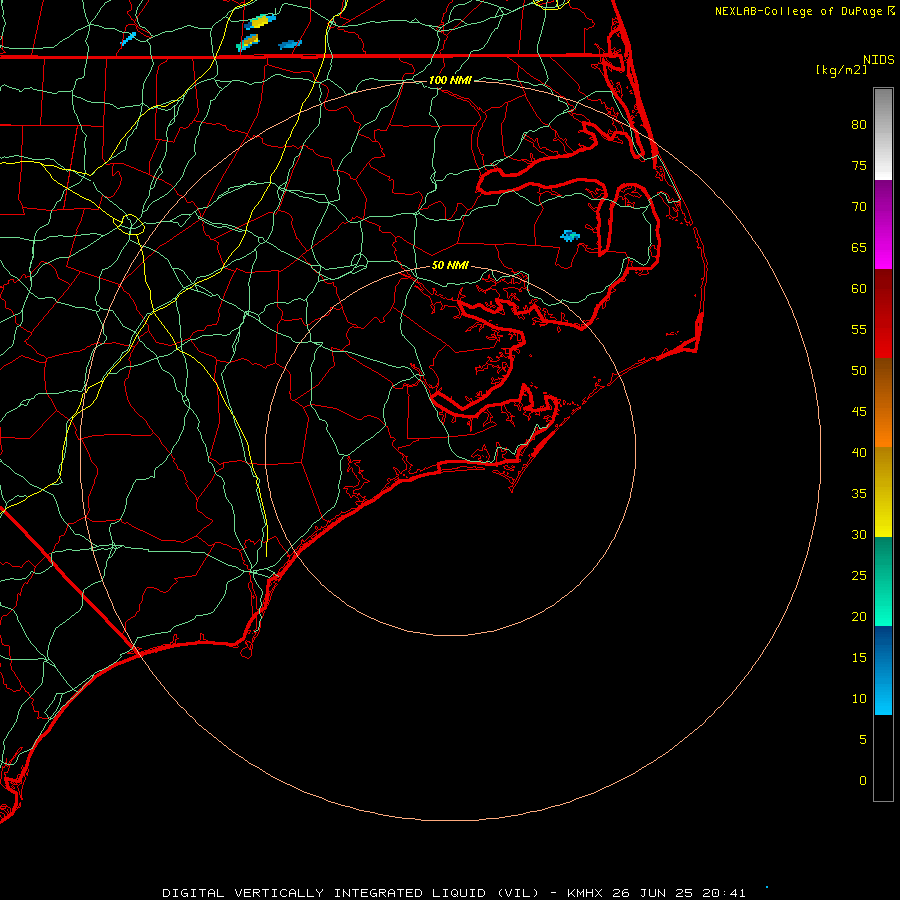Screen dimensions: 900x900
Task: Select the 50 value on the VIL scale
Action: coord(859,371)
